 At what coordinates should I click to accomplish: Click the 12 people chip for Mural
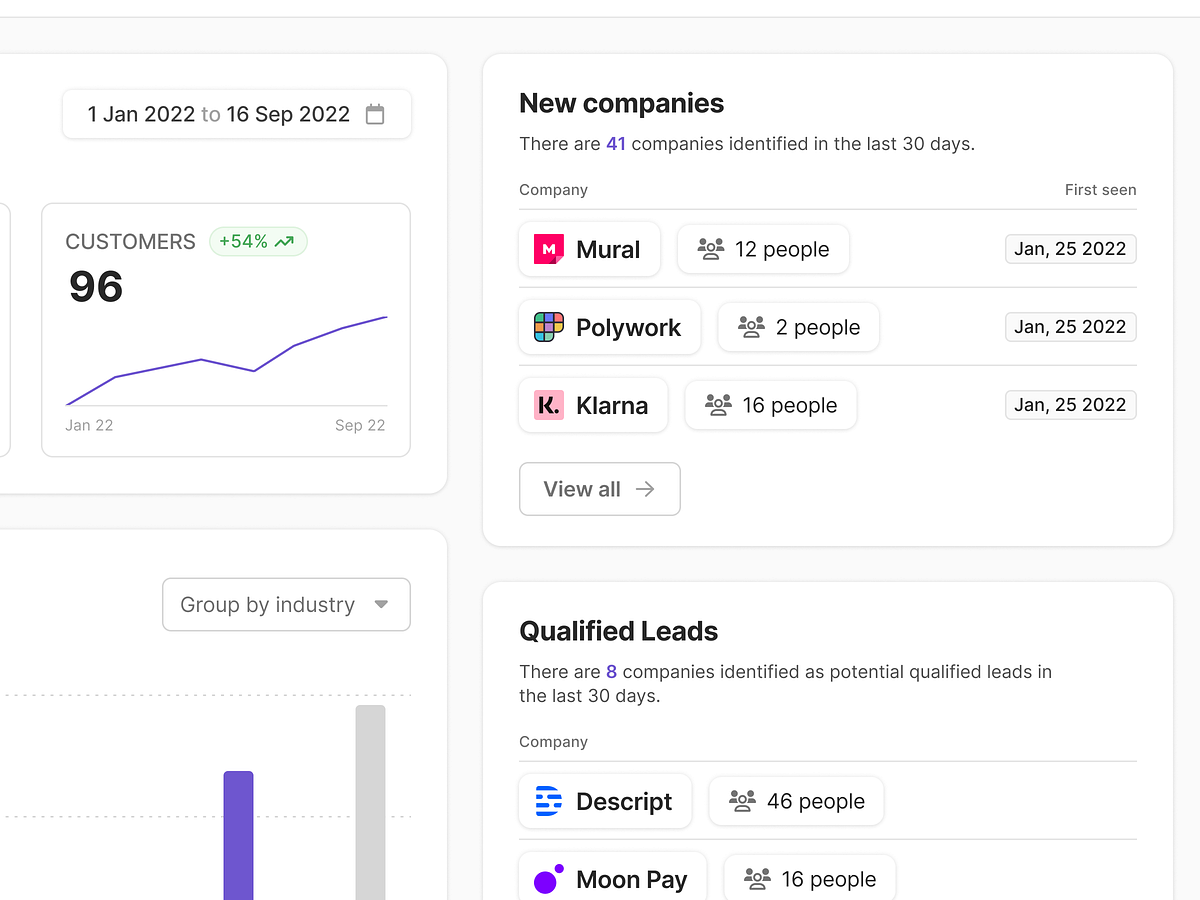[764, 249]
